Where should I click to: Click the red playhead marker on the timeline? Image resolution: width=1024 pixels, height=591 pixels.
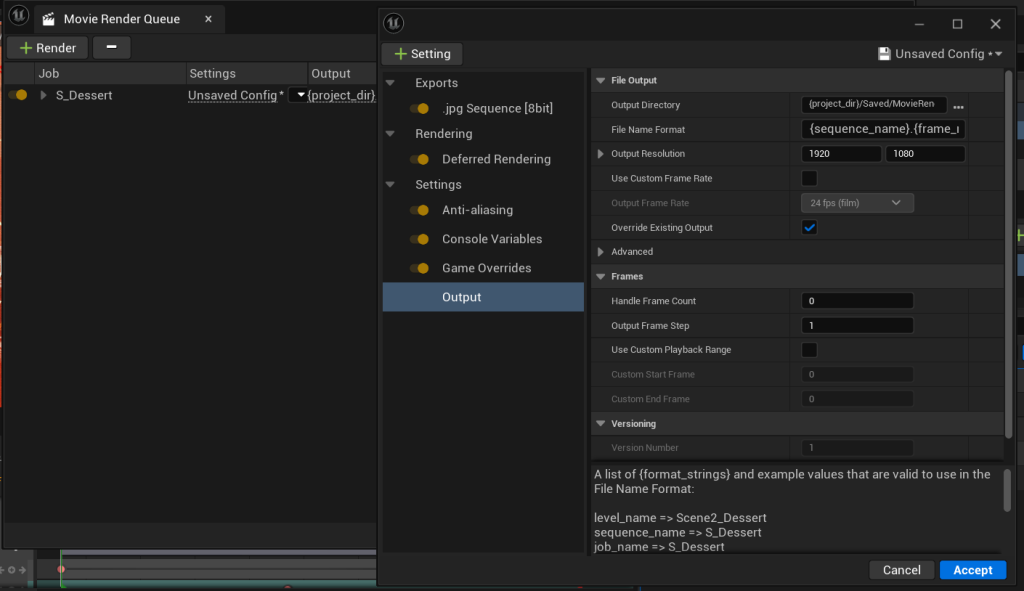tap(61, 569)
